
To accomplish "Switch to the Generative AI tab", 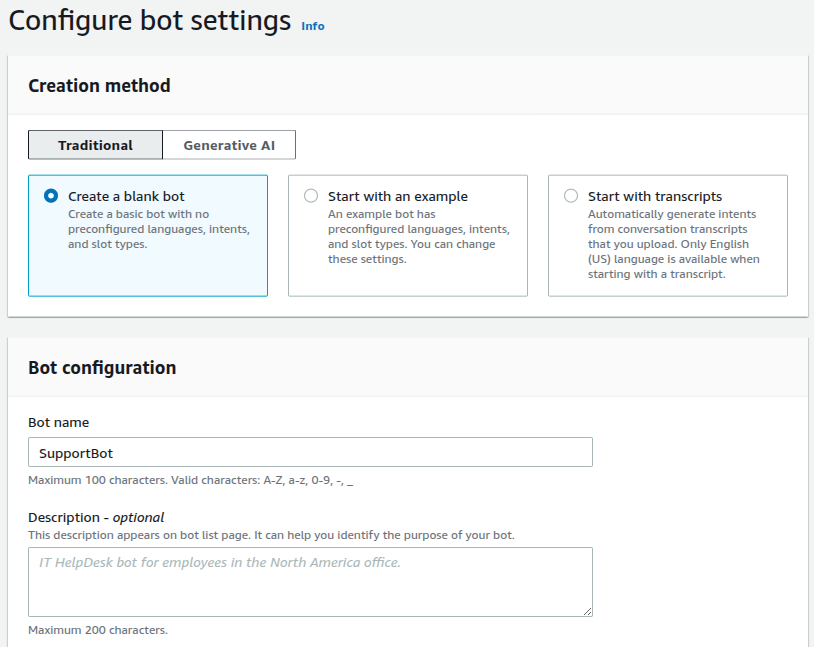I will (229, 145).
